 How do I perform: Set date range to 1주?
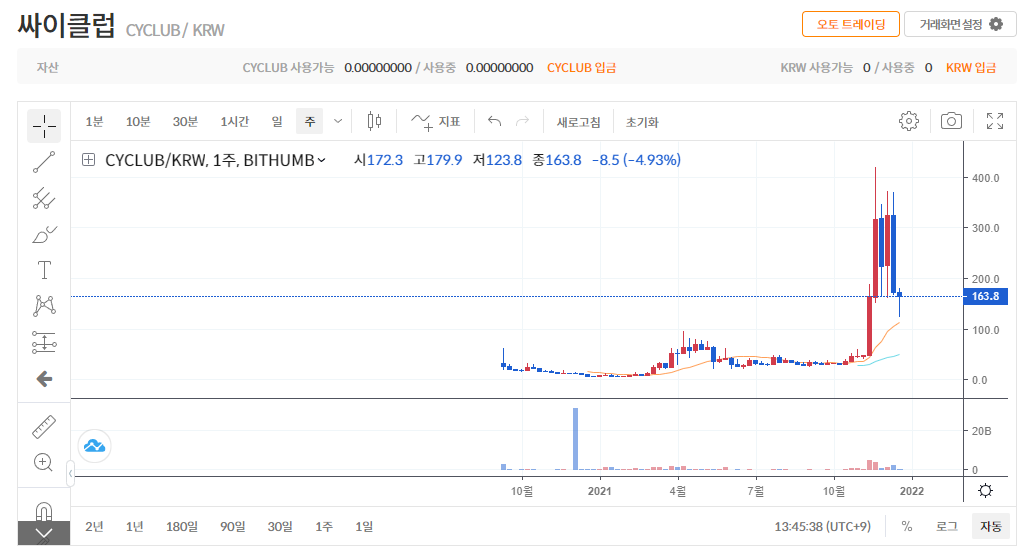324,526
